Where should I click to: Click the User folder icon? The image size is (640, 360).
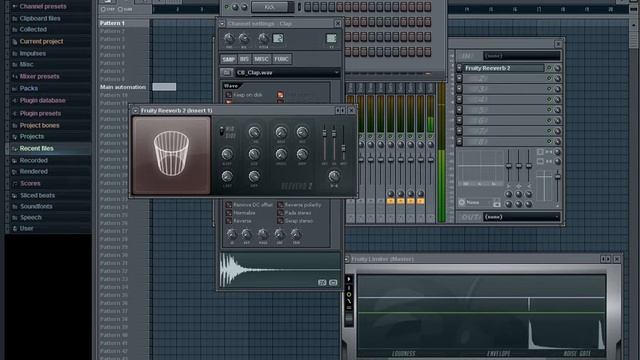point(15,229)
